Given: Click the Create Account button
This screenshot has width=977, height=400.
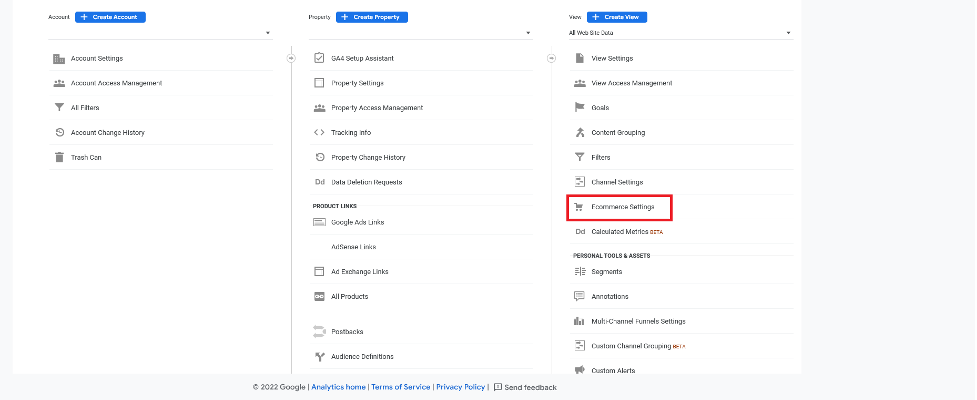Looking at the screenshot, I should click(x=110, y=17).
